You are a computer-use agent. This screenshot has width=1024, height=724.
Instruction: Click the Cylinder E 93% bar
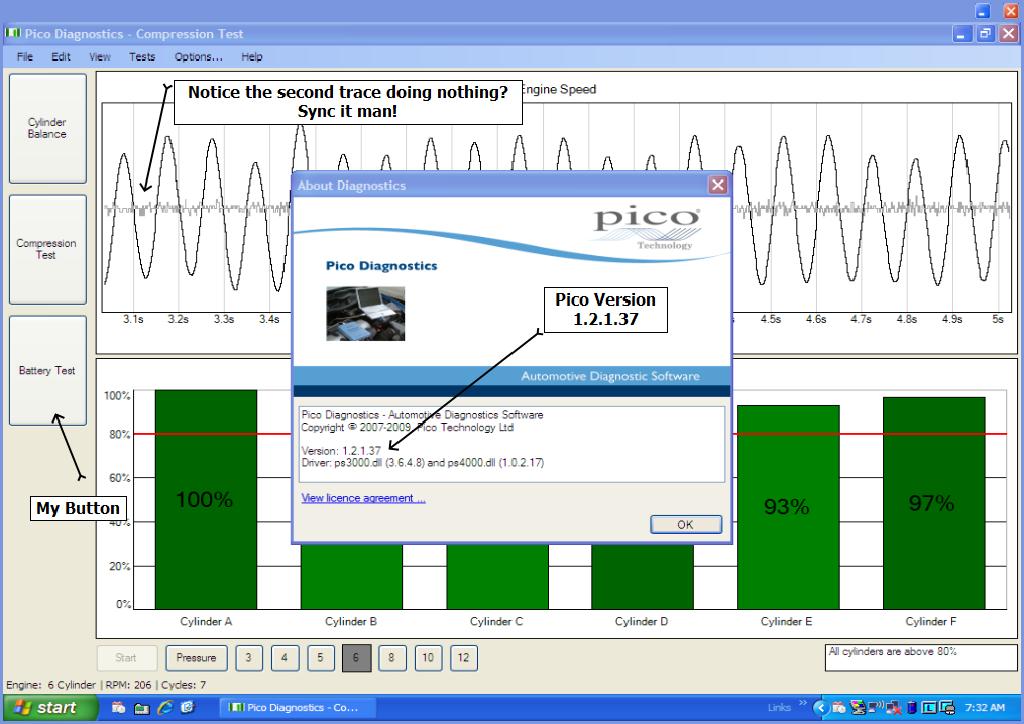coord(788,507)
